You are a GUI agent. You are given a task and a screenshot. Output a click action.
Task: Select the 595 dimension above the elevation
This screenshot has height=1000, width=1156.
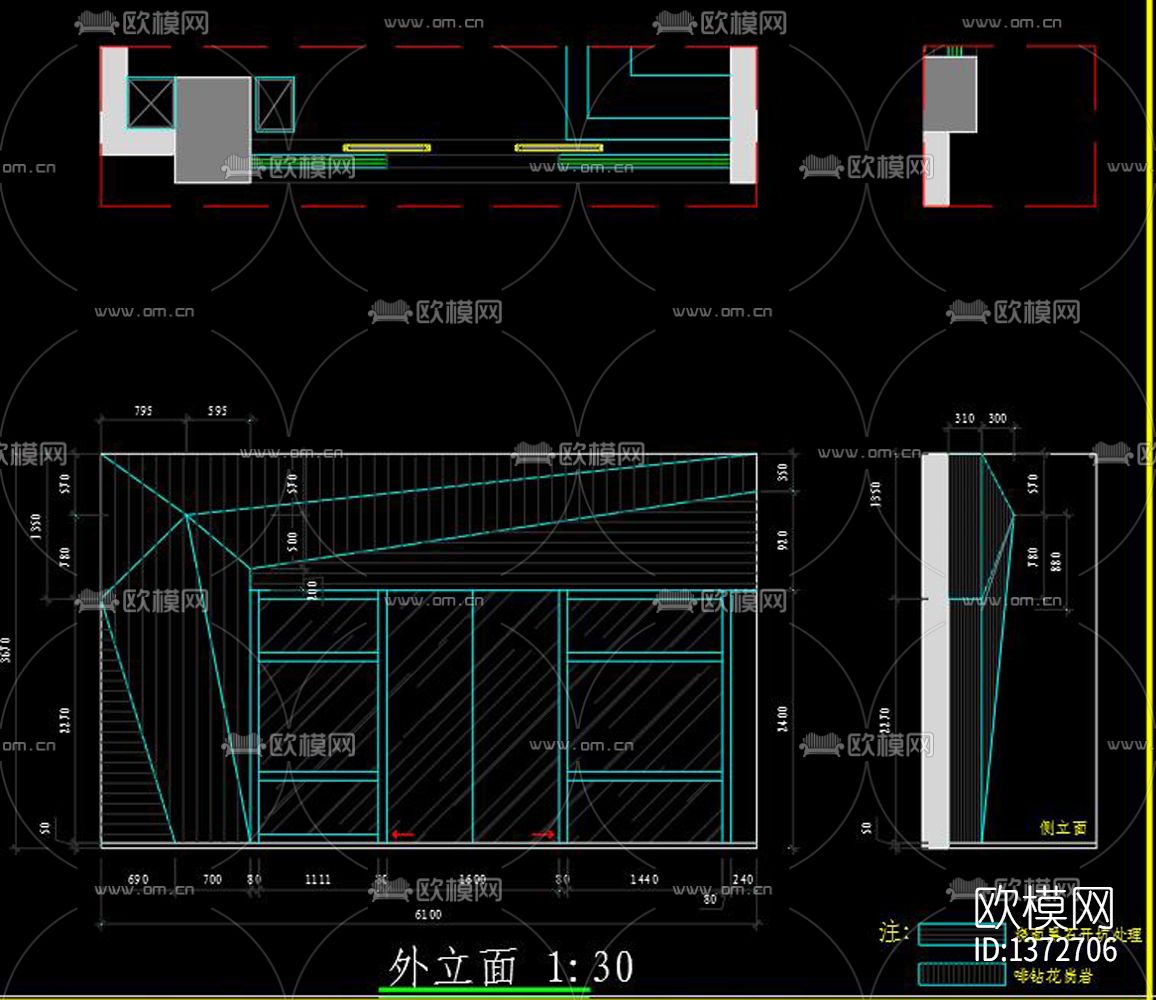point(217,411)
